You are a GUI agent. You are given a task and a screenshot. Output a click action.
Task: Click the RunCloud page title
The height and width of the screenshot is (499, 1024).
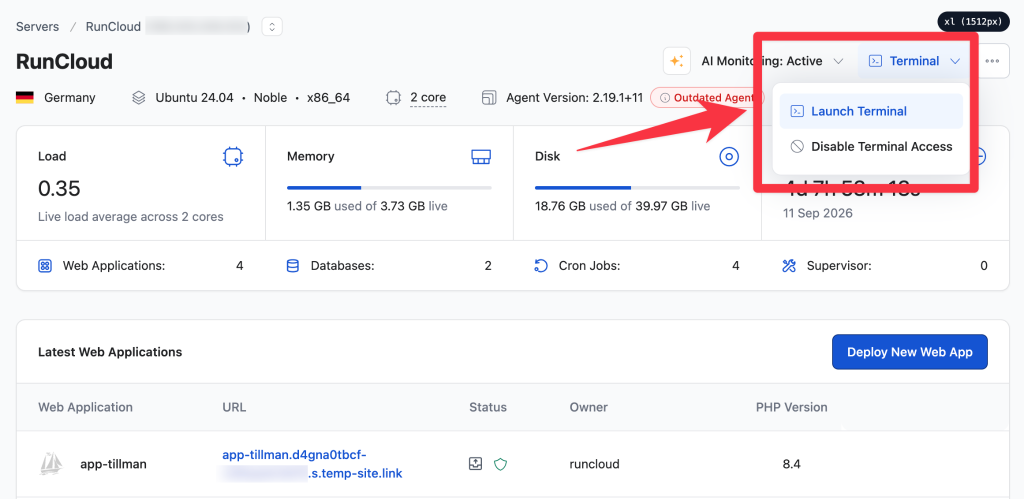tap(64, 61)
